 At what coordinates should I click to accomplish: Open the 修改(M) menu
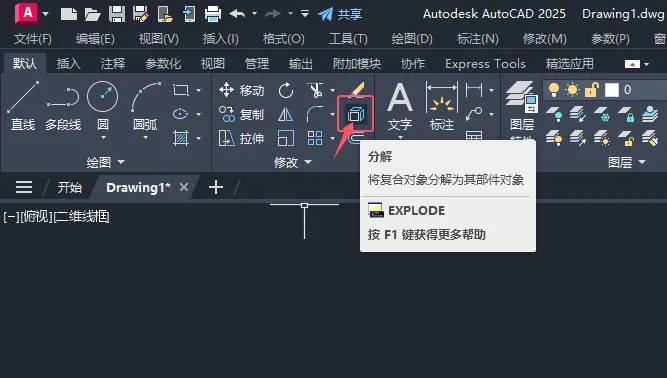point(544,39)
